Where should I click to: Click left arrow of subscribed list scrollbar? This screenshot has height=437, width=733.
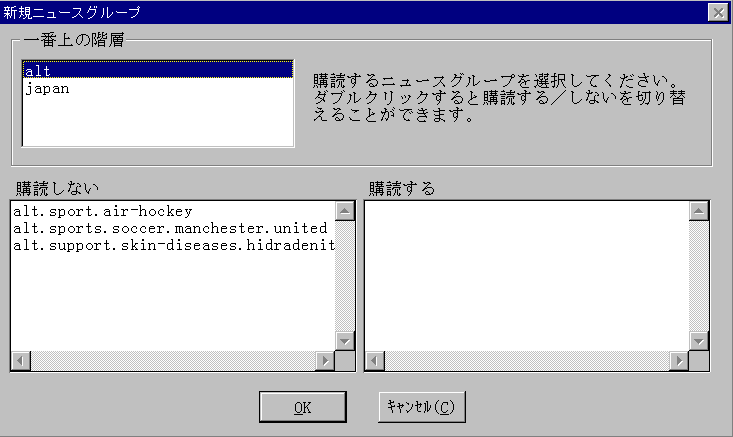(375, 361)
